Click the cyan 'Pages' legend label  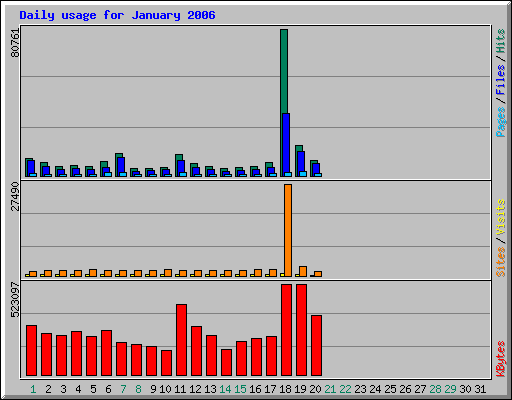[x=500, y=122]
